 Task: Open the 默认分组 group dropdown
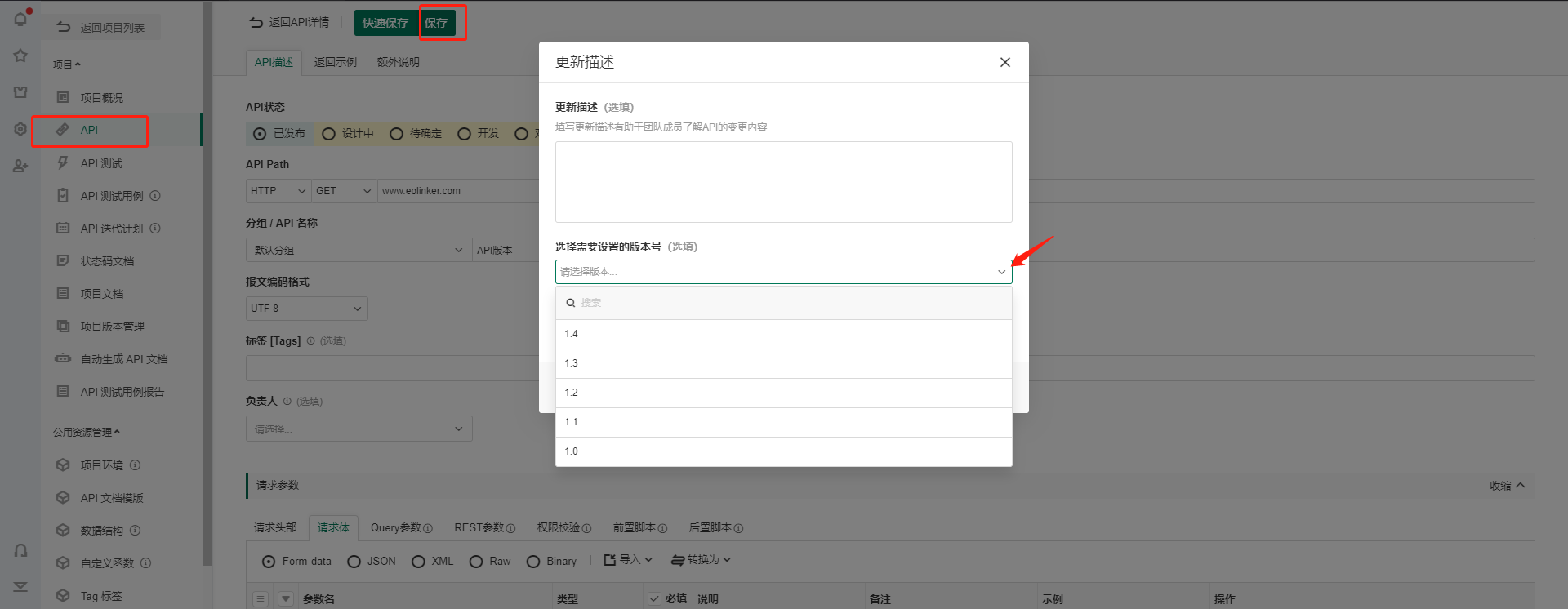point(359,250)
